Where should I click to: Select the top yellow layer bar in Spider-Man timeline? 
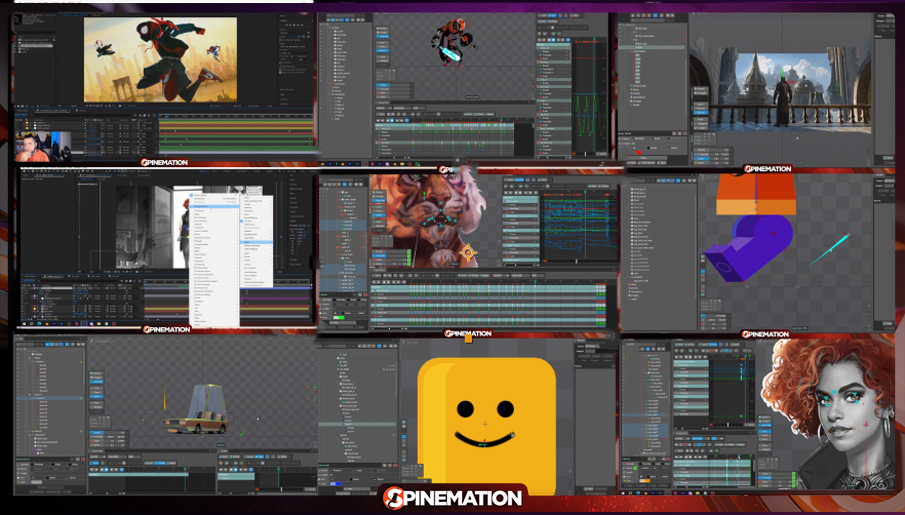point(237,122)
